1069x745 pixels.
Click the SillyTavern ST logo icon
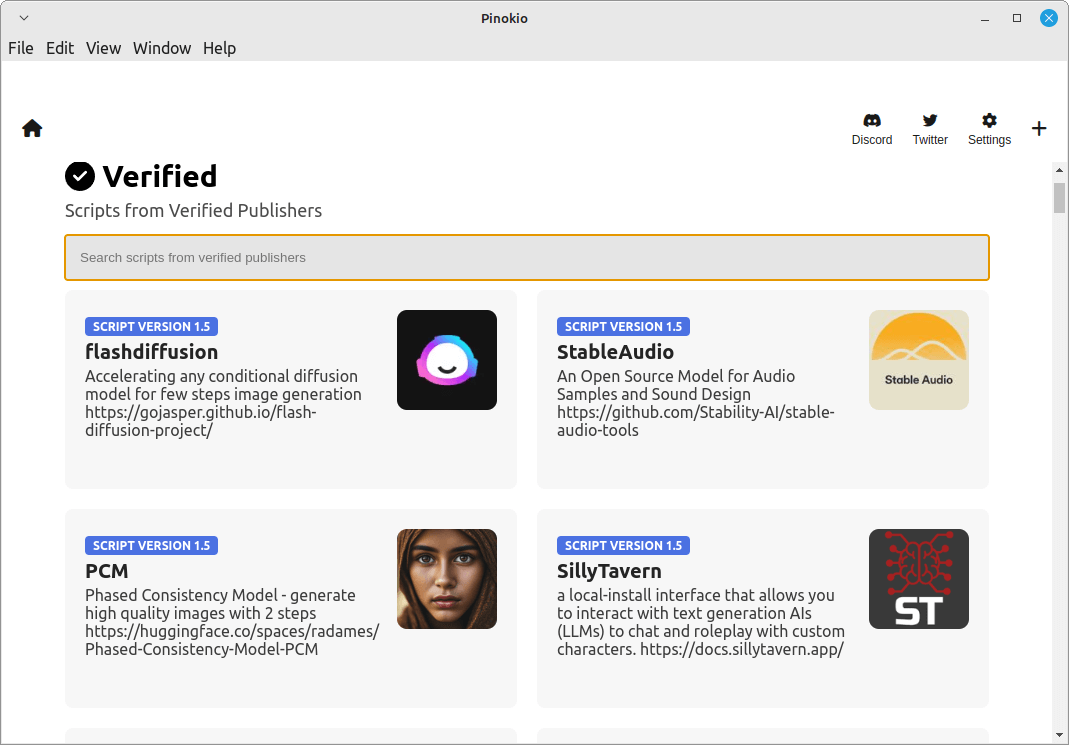(x=918, y=579)
